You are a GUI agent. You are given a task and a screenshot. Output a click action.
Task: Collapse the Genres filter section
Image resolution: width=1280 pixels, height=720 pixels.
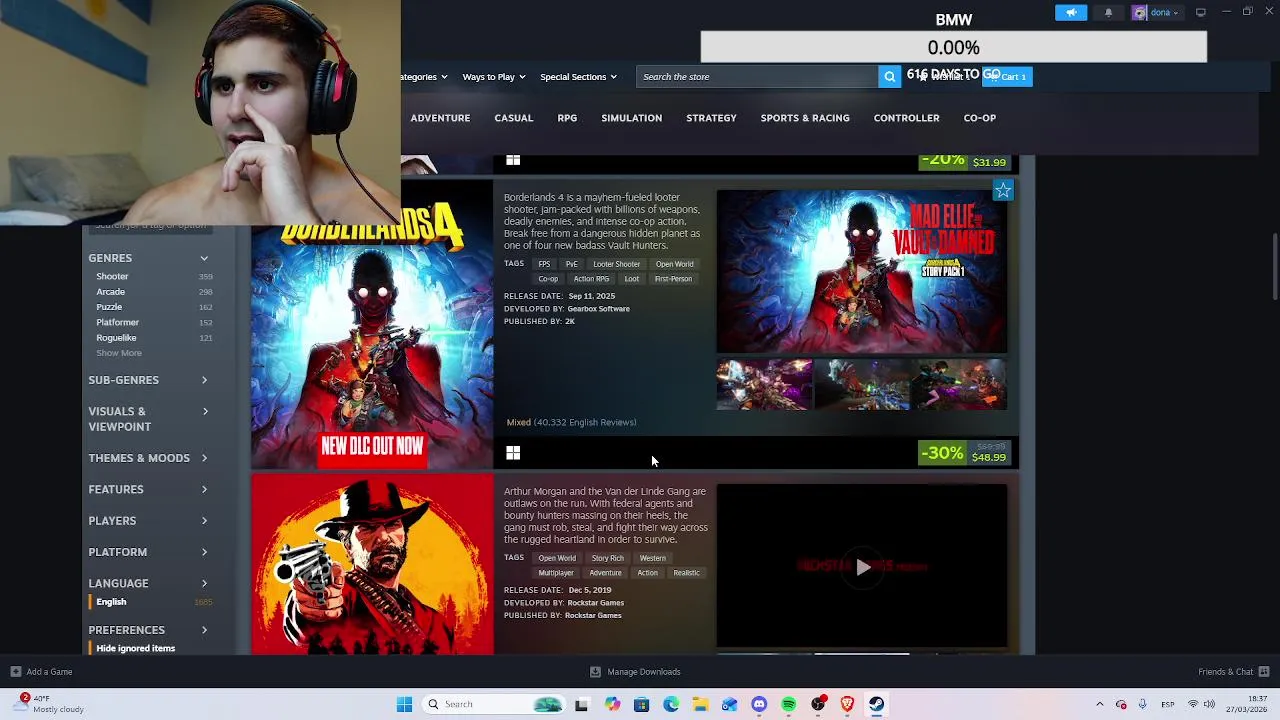click(149, 258)
